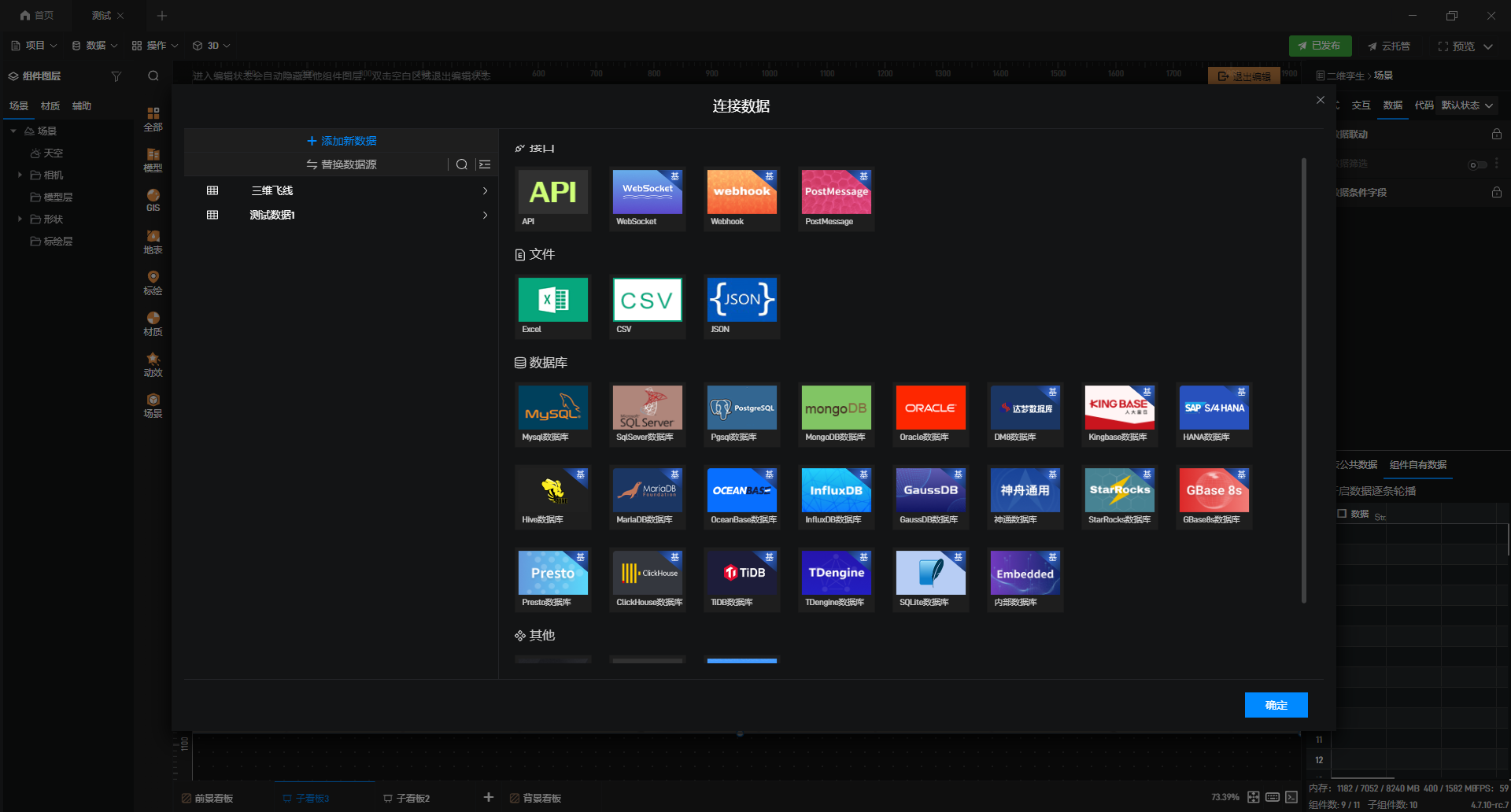Search the data source list
Screen dimensions: 1511x812
pyautogui.click(x=462, y=164)
